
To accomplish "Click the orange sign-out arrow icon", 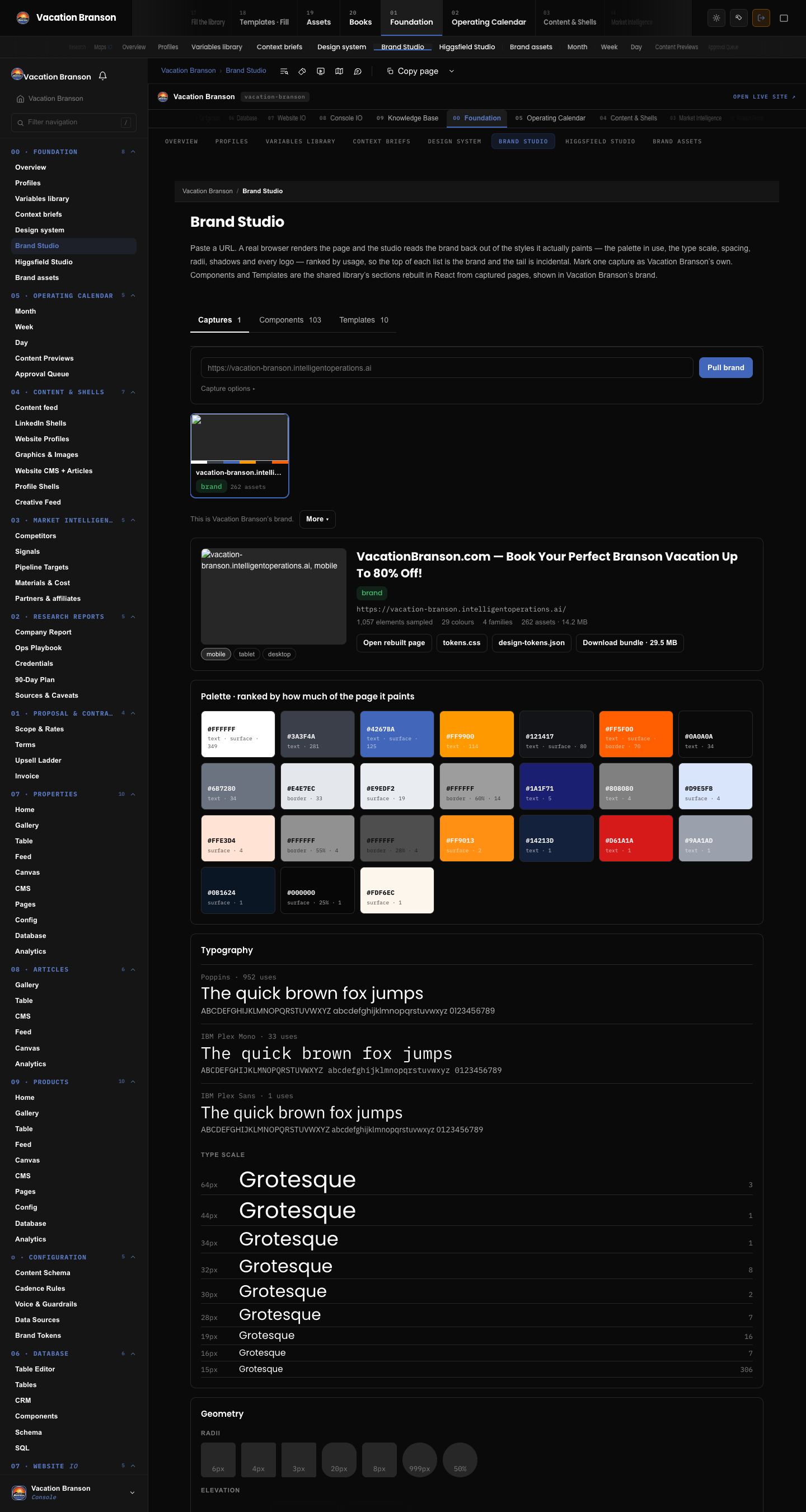I will (761, 17).
